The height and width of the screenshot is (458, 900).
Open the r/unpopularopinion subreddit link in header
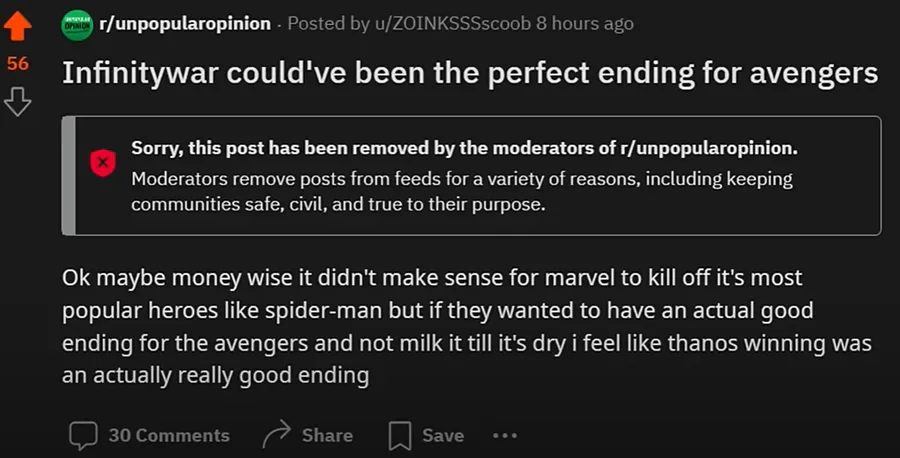(x=184, y=24)
